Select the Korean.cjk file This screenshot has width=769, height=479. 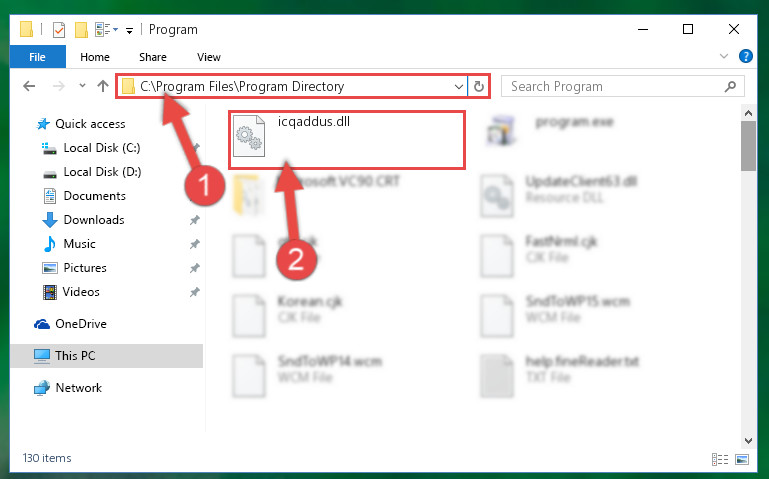click(309, 301)
